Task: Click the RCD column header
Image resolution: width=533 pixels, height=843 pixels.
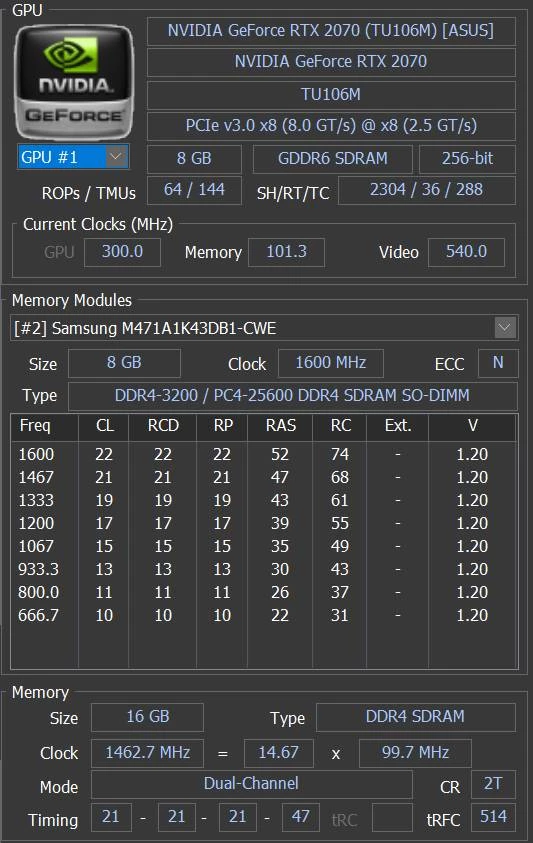Action: [x=162, y=426]
